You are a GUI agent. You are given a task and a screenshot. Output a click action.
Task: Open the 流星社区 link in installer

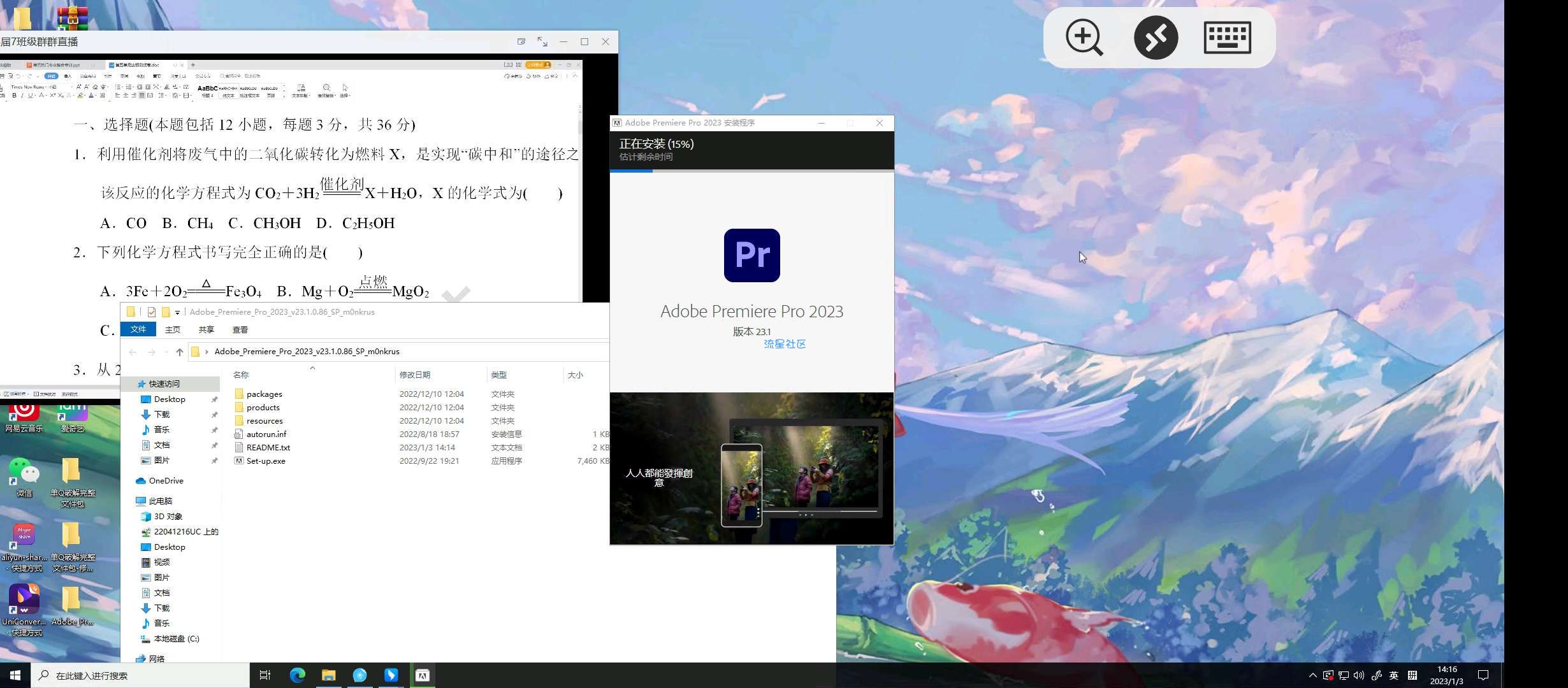coord(785,344)
